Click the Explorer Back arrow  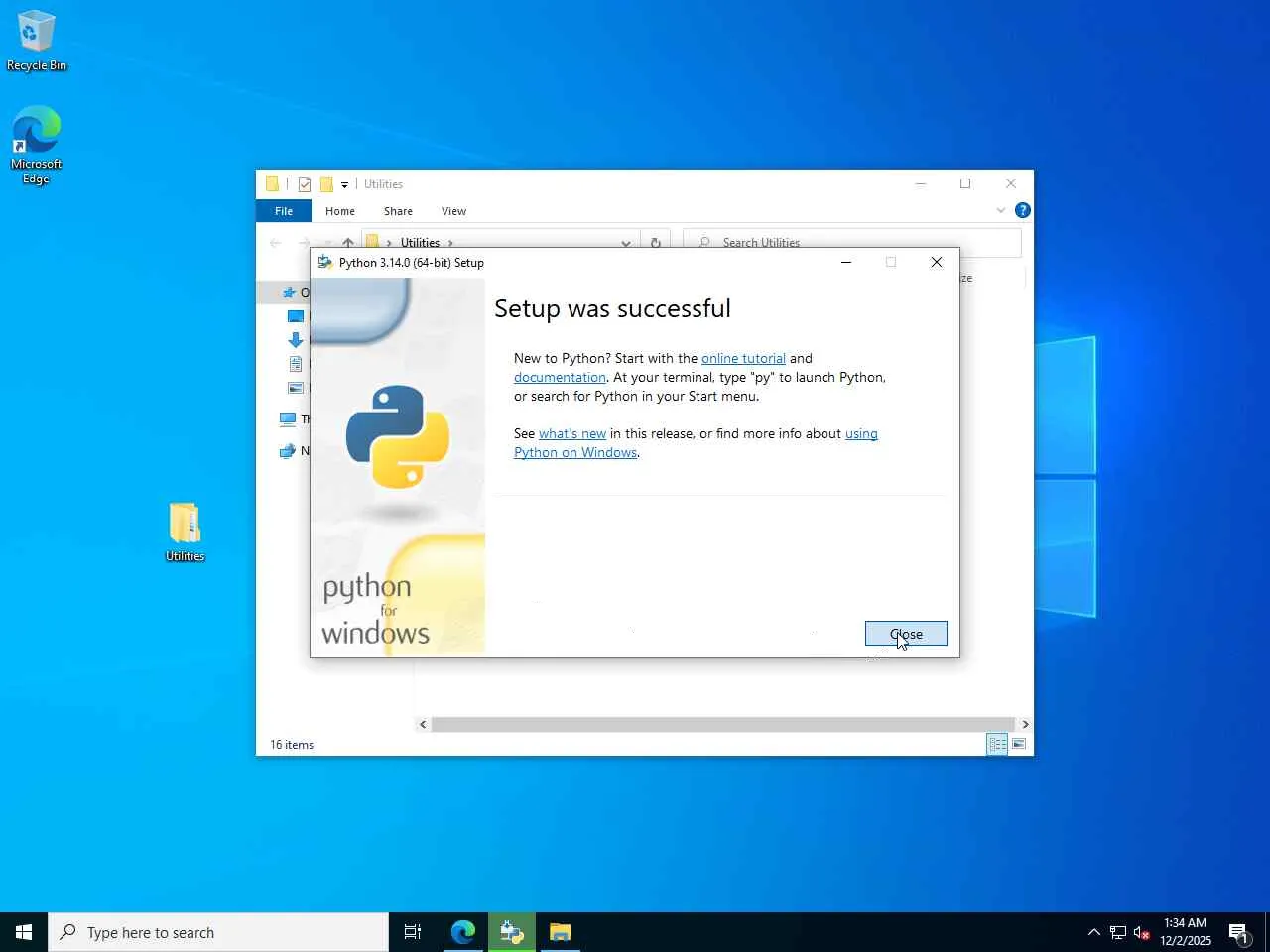[276, 242]
